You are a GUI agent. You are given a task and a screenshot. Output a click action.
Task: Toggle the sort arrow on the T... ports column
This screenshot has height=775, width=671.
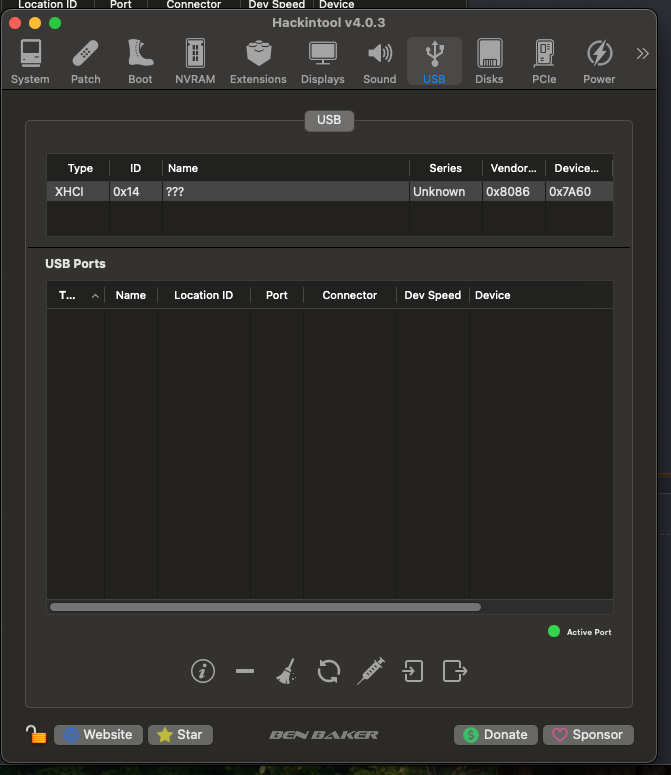pyautogui.click(x=95, y=296)
